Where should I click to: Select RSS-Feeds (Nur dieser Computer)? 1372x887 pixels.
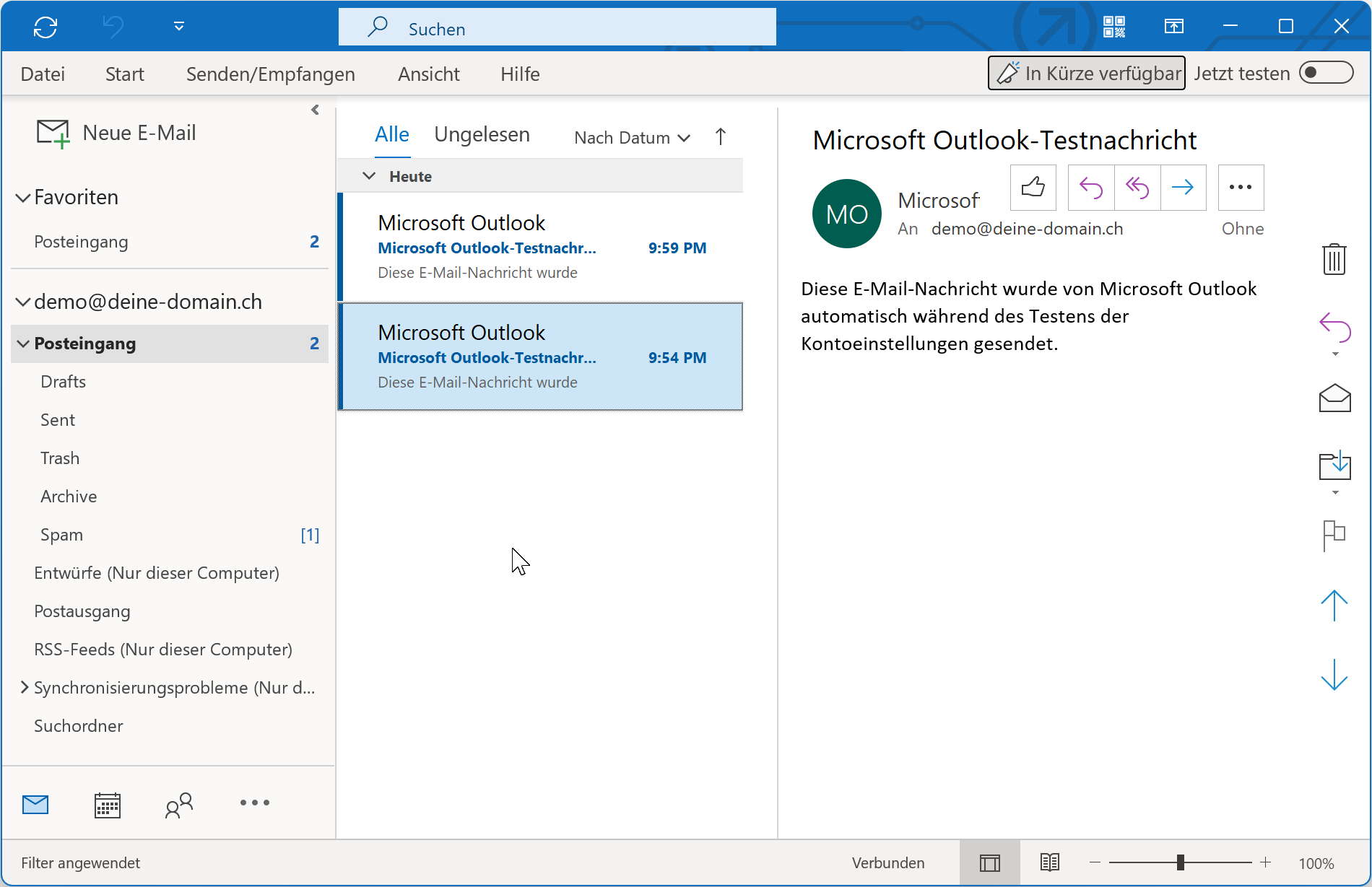click(170, 650)
